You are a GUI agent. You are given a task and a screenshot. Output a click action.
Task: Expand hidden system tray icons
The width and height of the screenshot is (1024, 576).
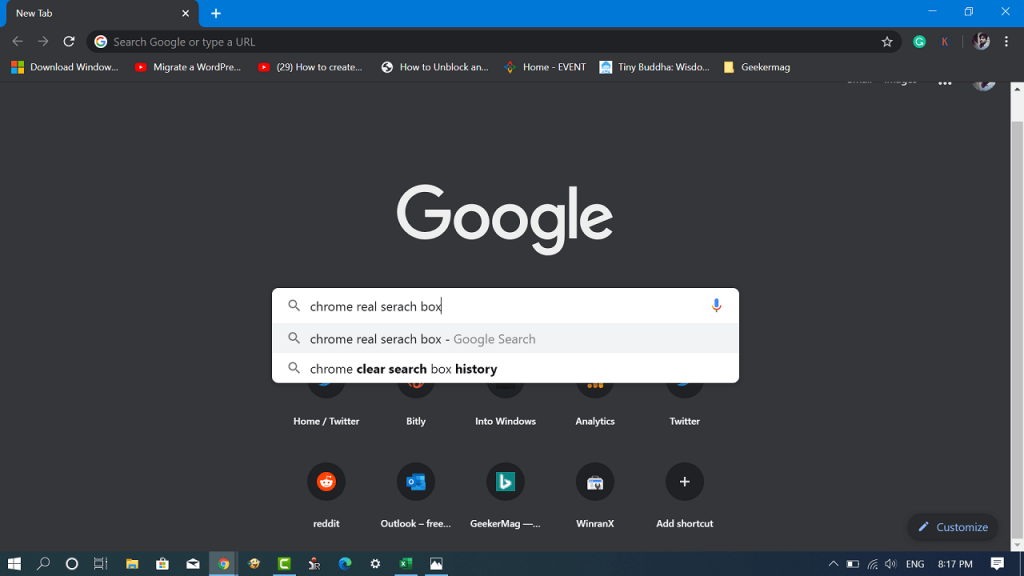click(x=833, y=564)
